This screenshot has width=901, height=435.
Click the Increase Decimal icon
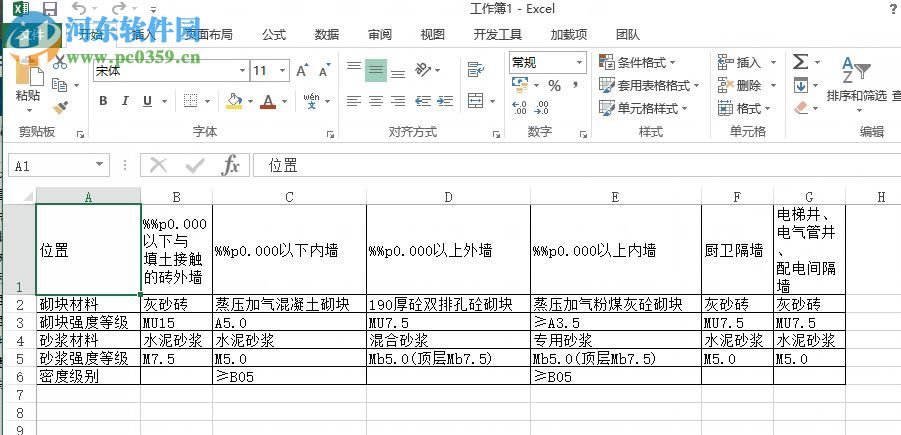click(x=519, y=107)
